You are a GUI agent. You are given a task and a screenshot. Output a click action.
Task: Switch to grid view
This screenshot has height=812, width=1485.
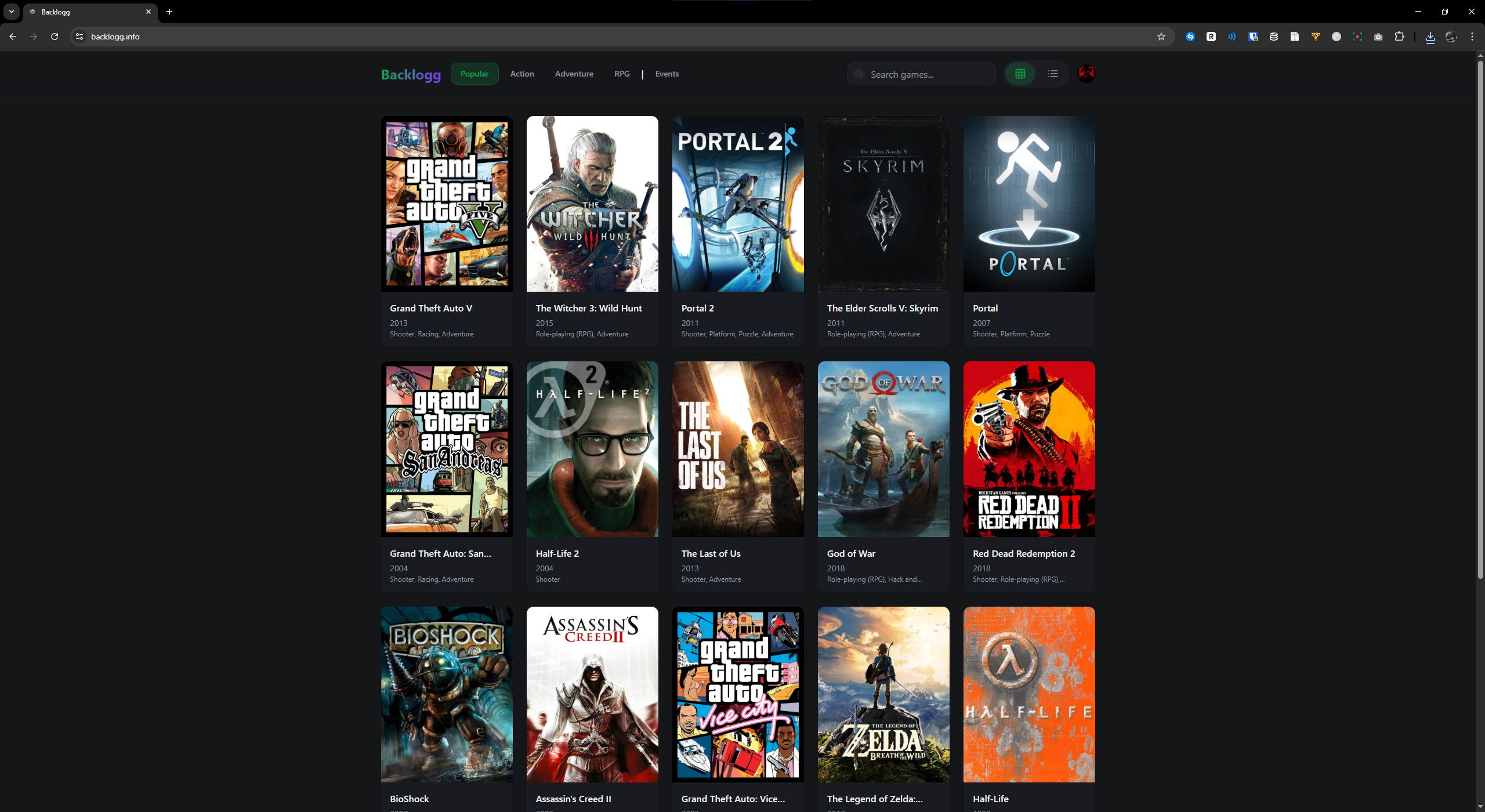point(1020,74)
